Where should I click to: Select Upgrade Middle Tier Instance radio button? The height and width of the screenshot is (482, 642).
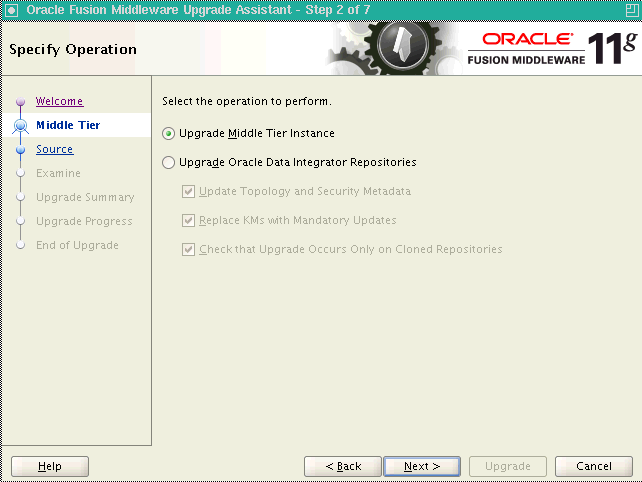coord(168,134)
